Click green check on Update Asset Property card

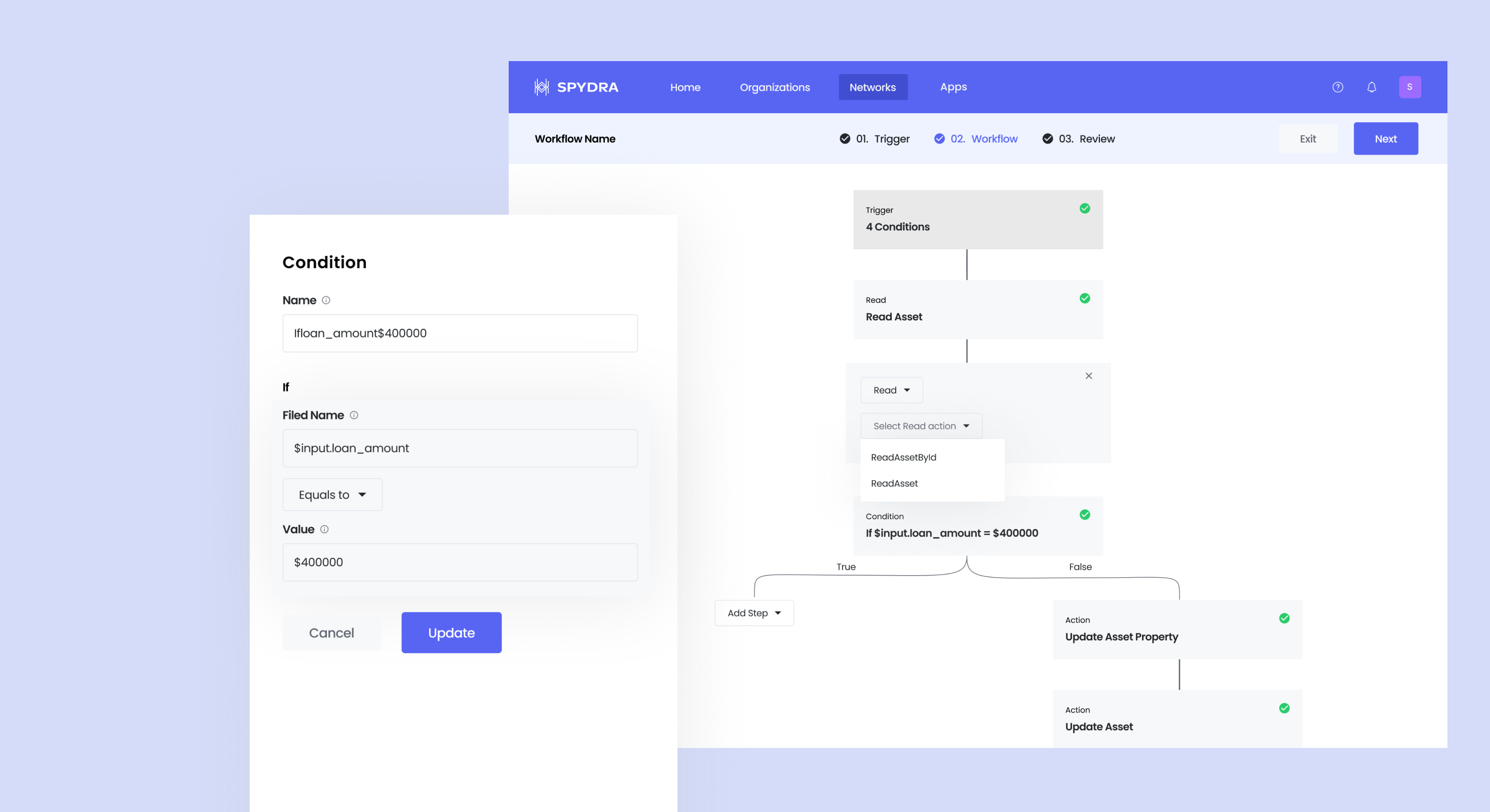tap(1284, 618)
